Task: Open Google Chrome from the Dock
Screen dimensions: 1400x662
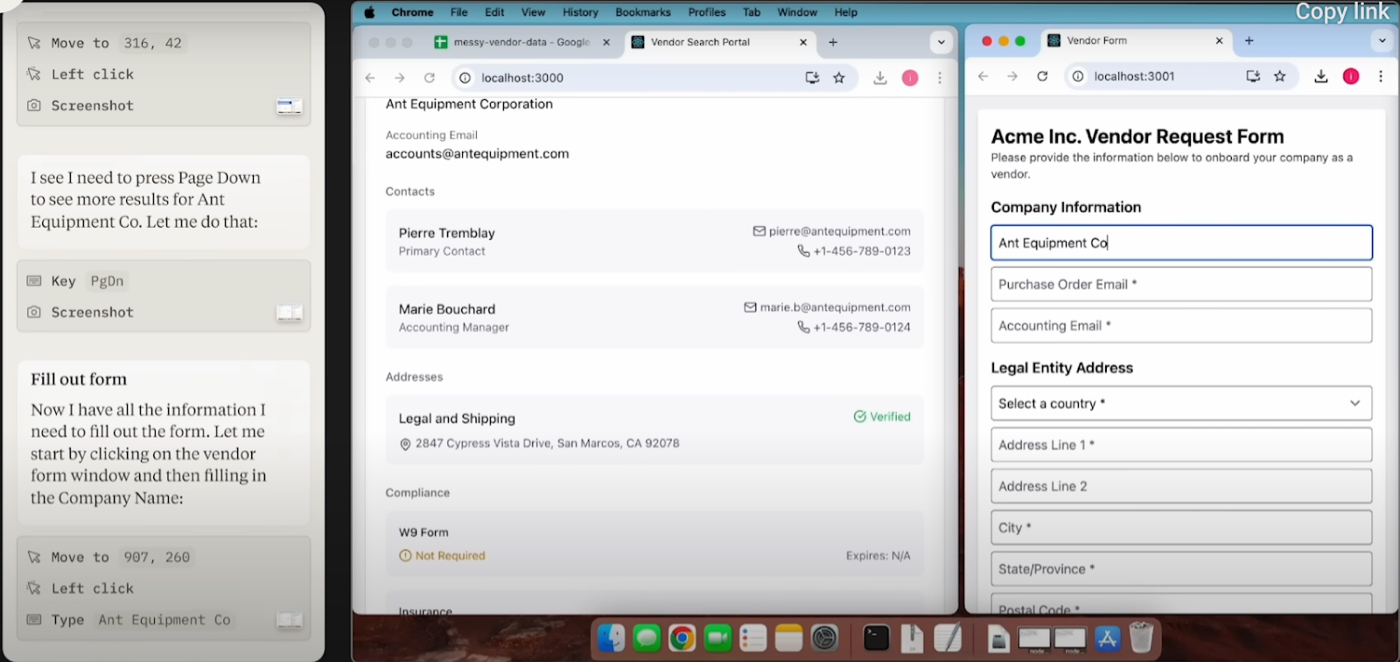Action: click(x=682, y=637)
